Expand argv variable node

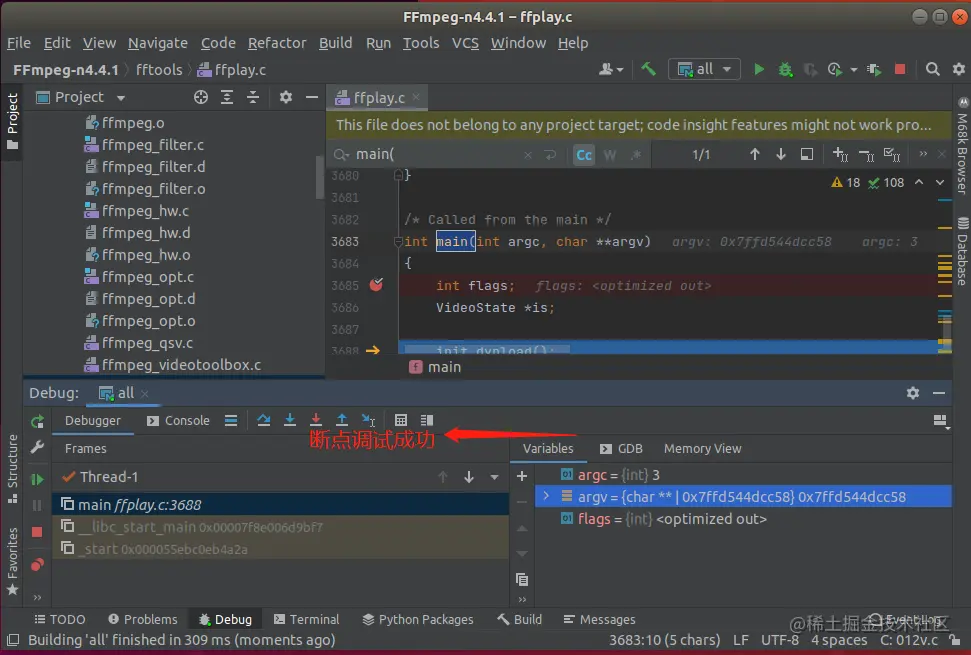coord(546,496)
